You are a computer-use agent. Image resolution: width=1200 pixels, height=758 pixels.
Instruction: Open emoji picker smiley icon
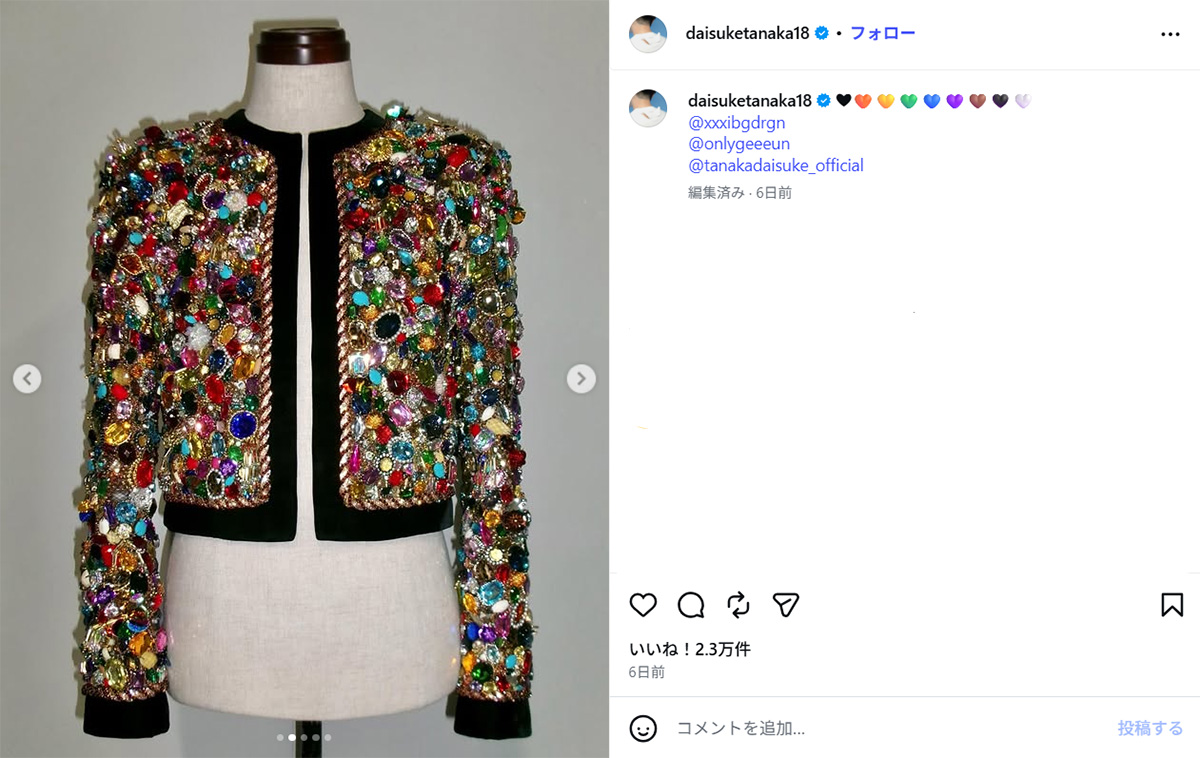(643, 728)
